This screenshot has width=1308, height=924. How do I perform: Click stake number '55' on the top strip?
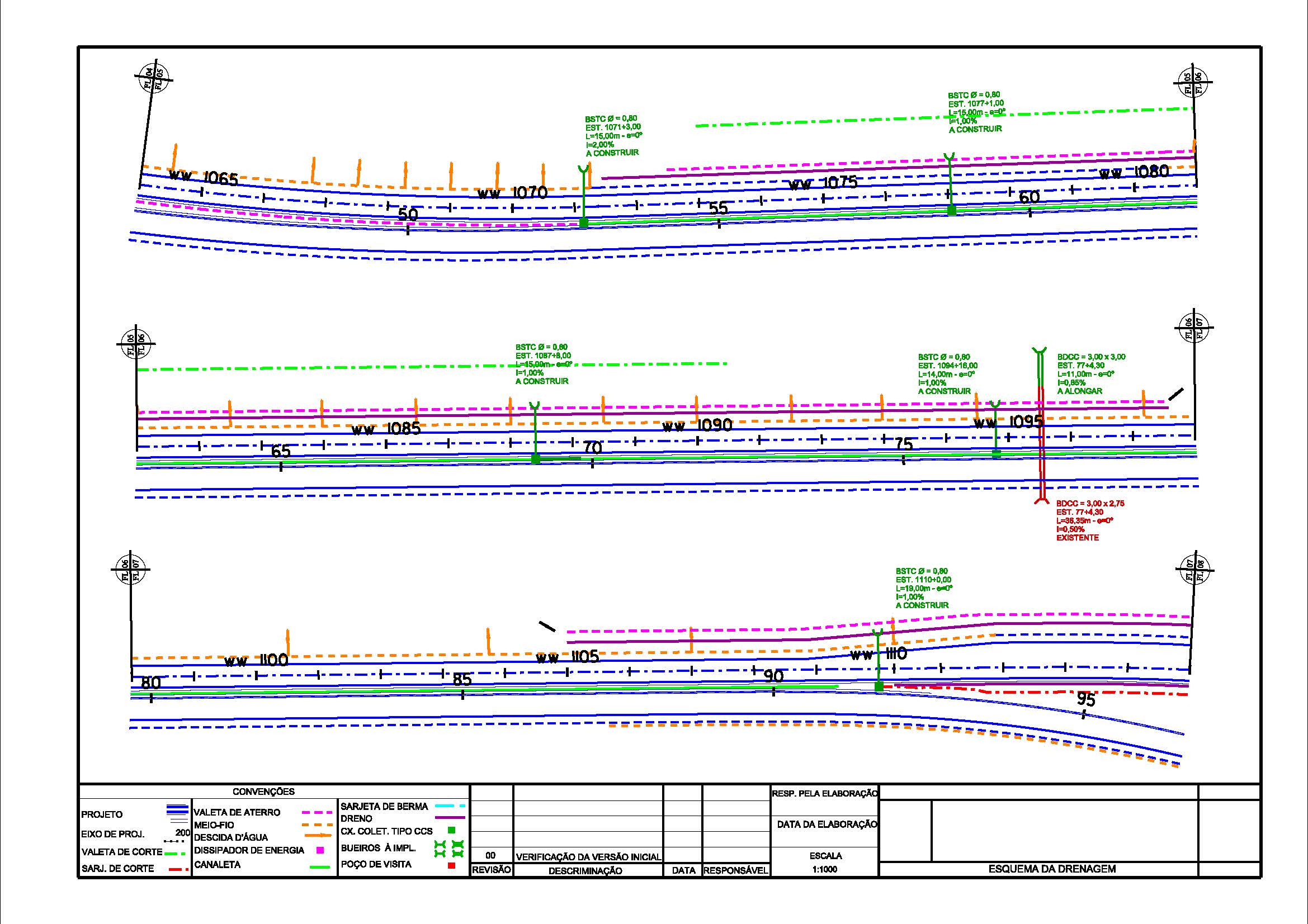[x=719, y=208]
